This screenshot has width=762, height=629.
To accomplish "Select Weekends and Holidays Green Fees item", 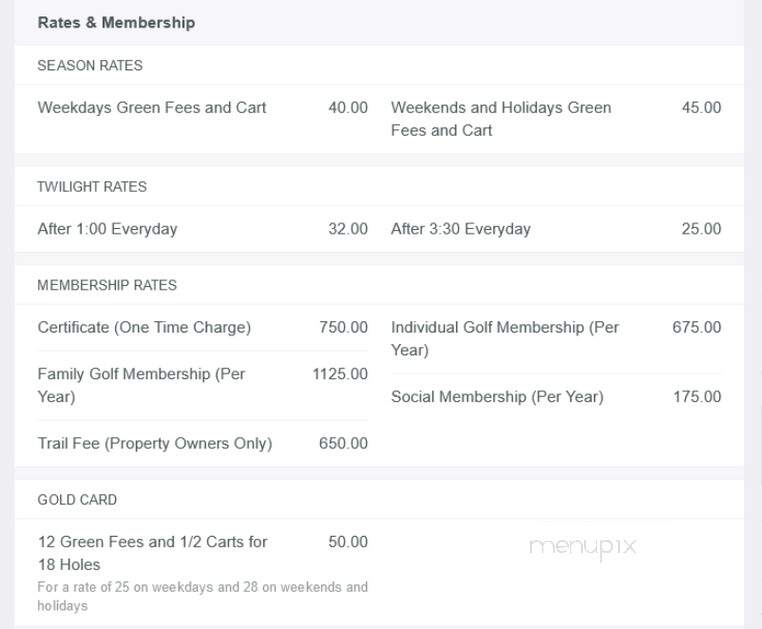I will (x=501, y=119).
